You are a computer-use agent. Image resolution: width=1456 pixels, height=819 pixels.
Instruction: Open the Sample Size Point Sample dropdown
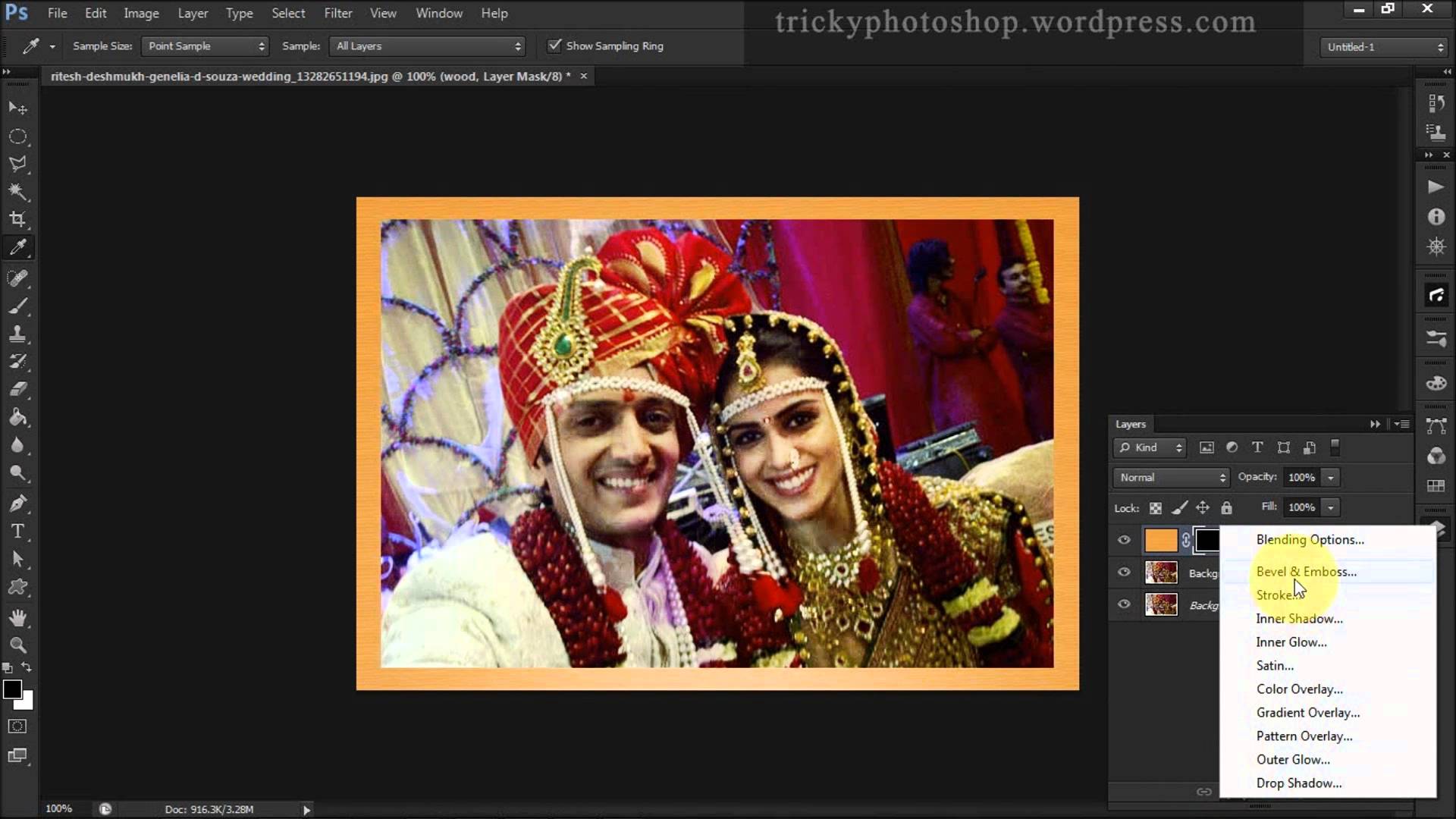[205, 45]
